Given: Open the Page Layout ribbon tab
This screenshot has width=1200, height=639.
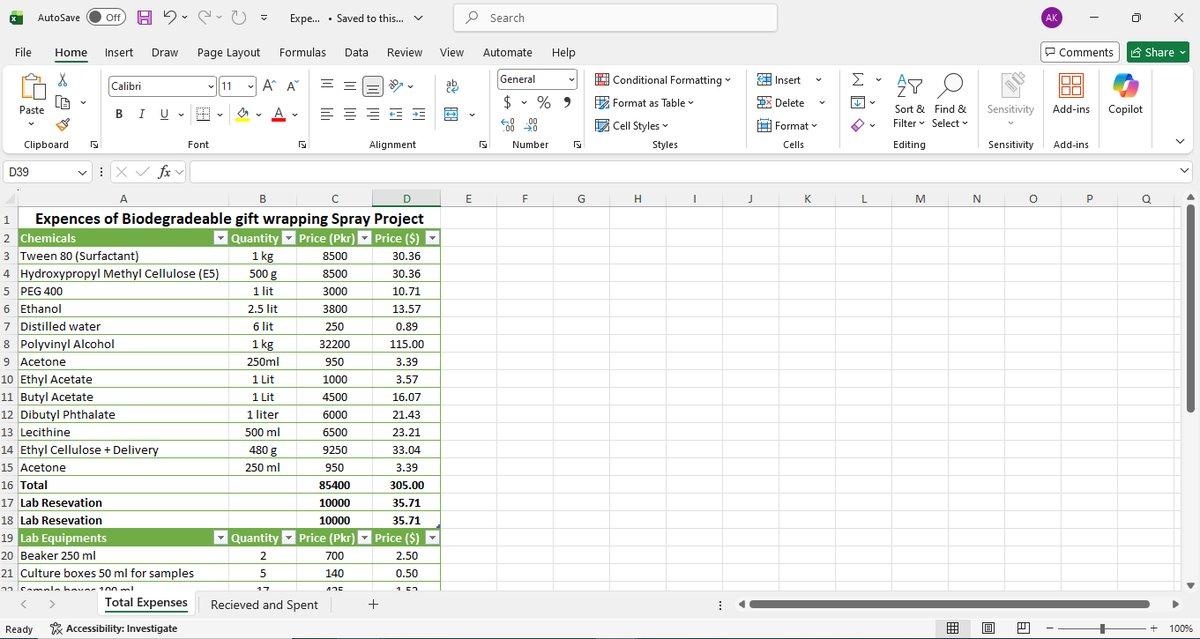Looking at the screenshot, I should coord(229,52).
